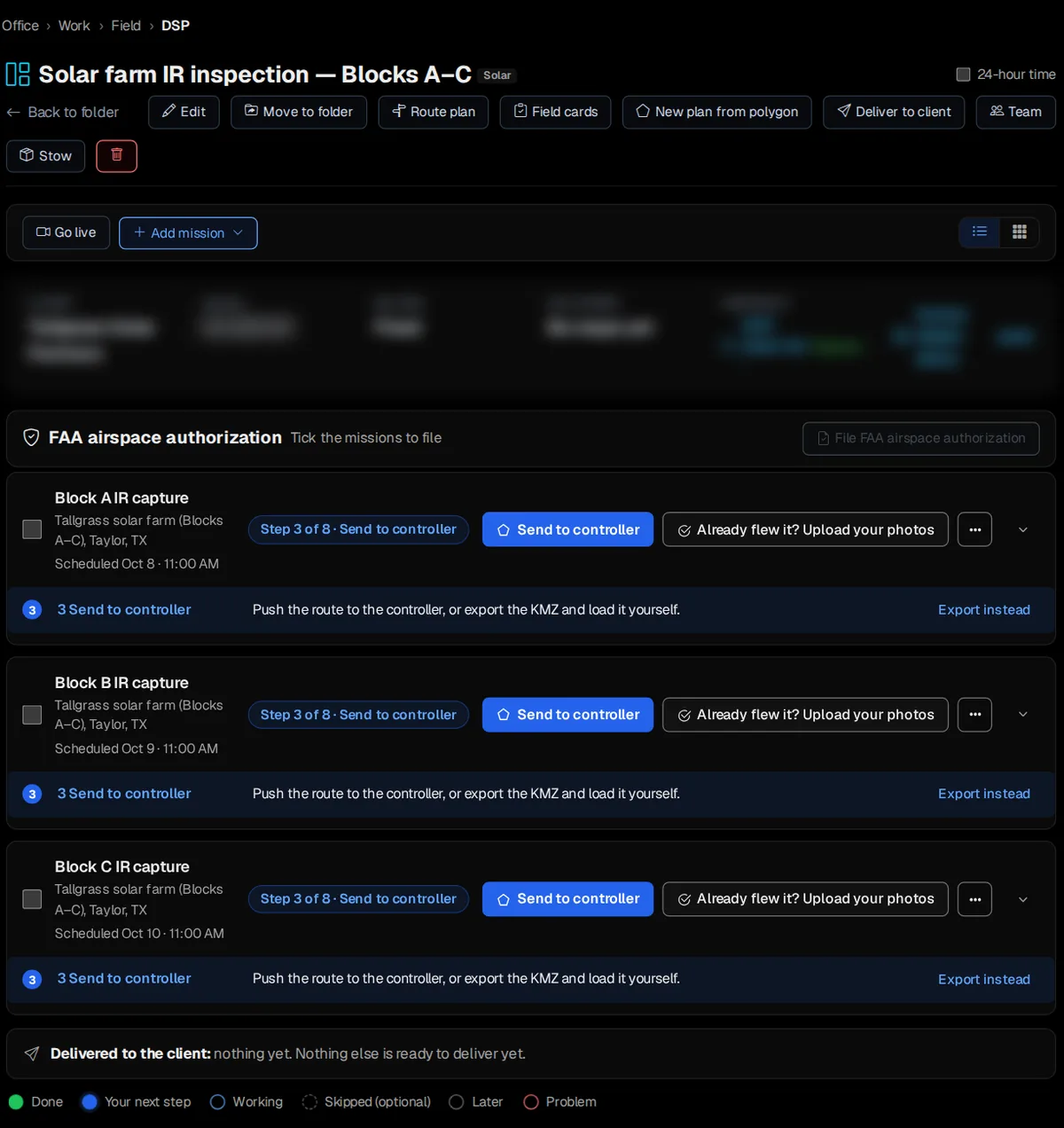Open Team button

click(1016, 112)
